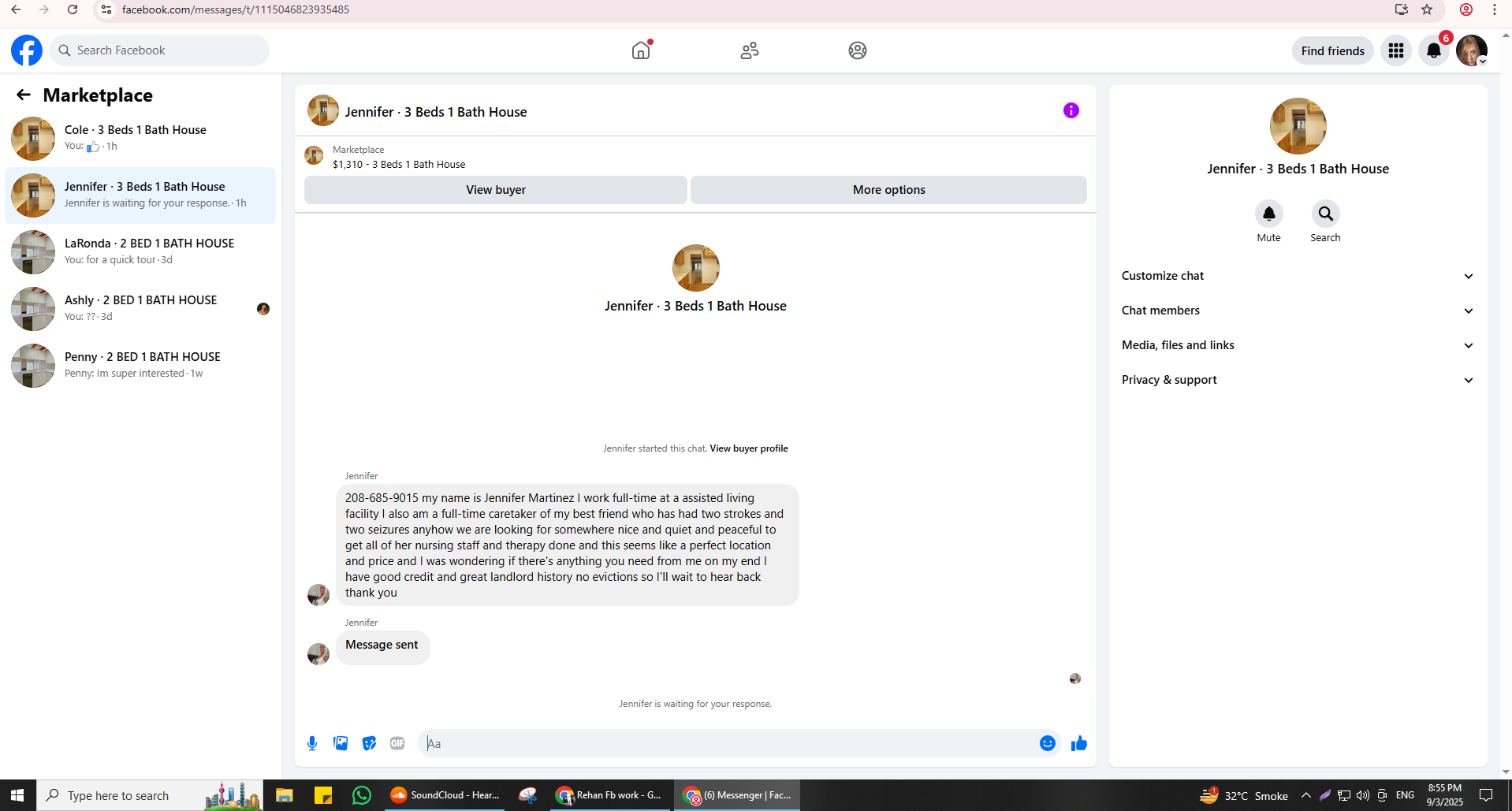Expand the Privacy & support section
Viewport: 1512px width, 811px height.
(x=1298, y=380)
